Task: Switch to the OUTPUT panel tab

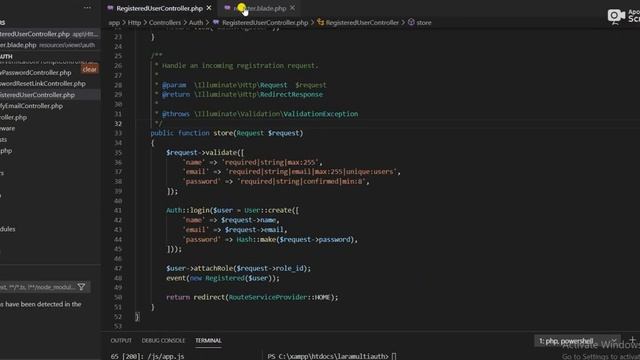Action: [121, 340]
